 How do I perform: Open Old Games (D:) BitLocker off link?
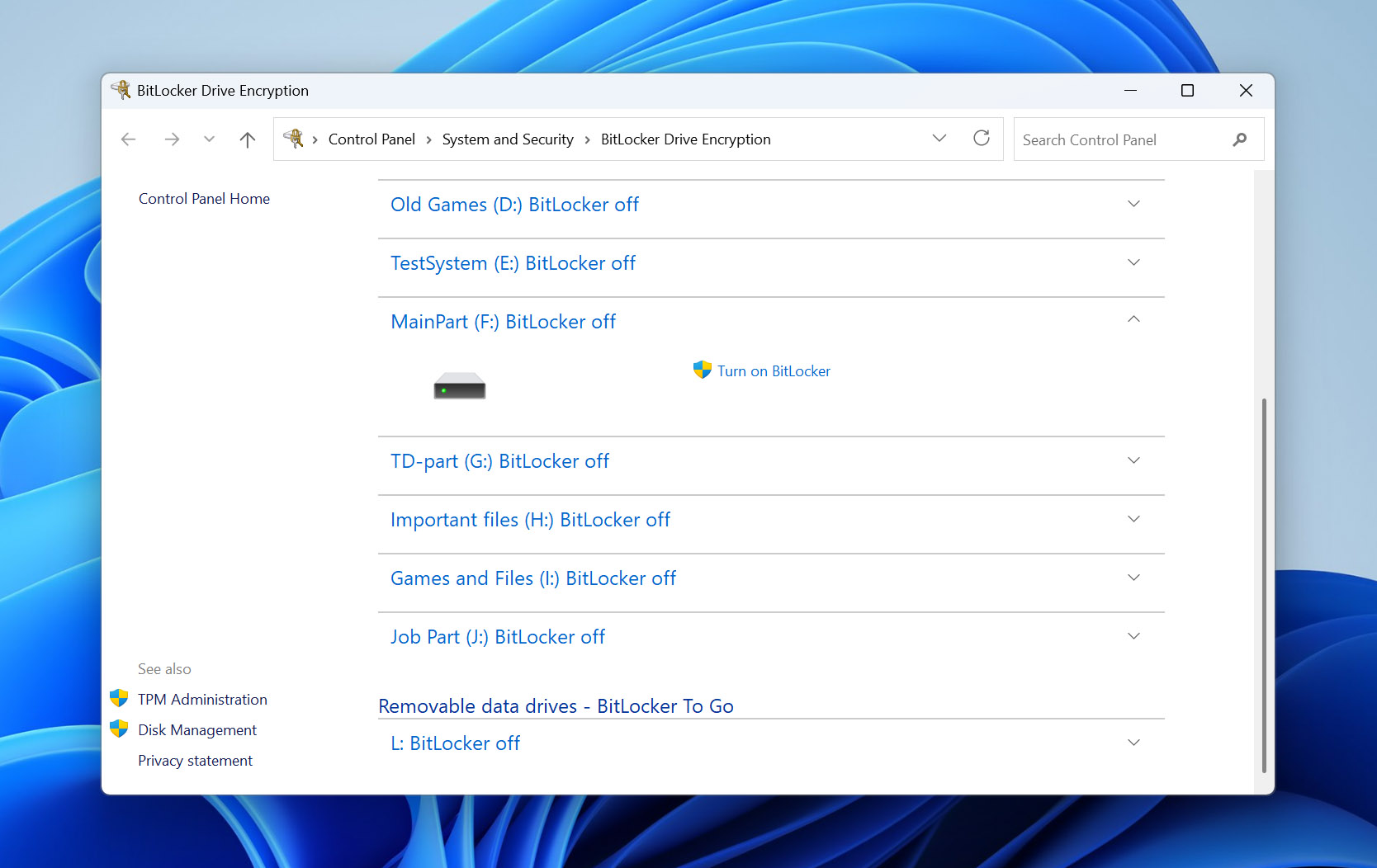pyautogui.click(x=514, y=205)
